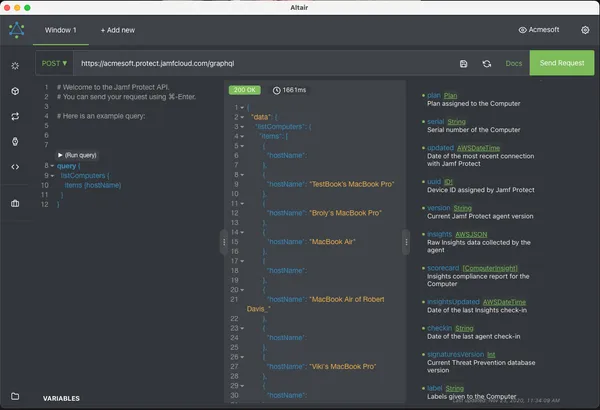Open the Acmesoft environment selector

pyautogui.click(x=539, y=30)
